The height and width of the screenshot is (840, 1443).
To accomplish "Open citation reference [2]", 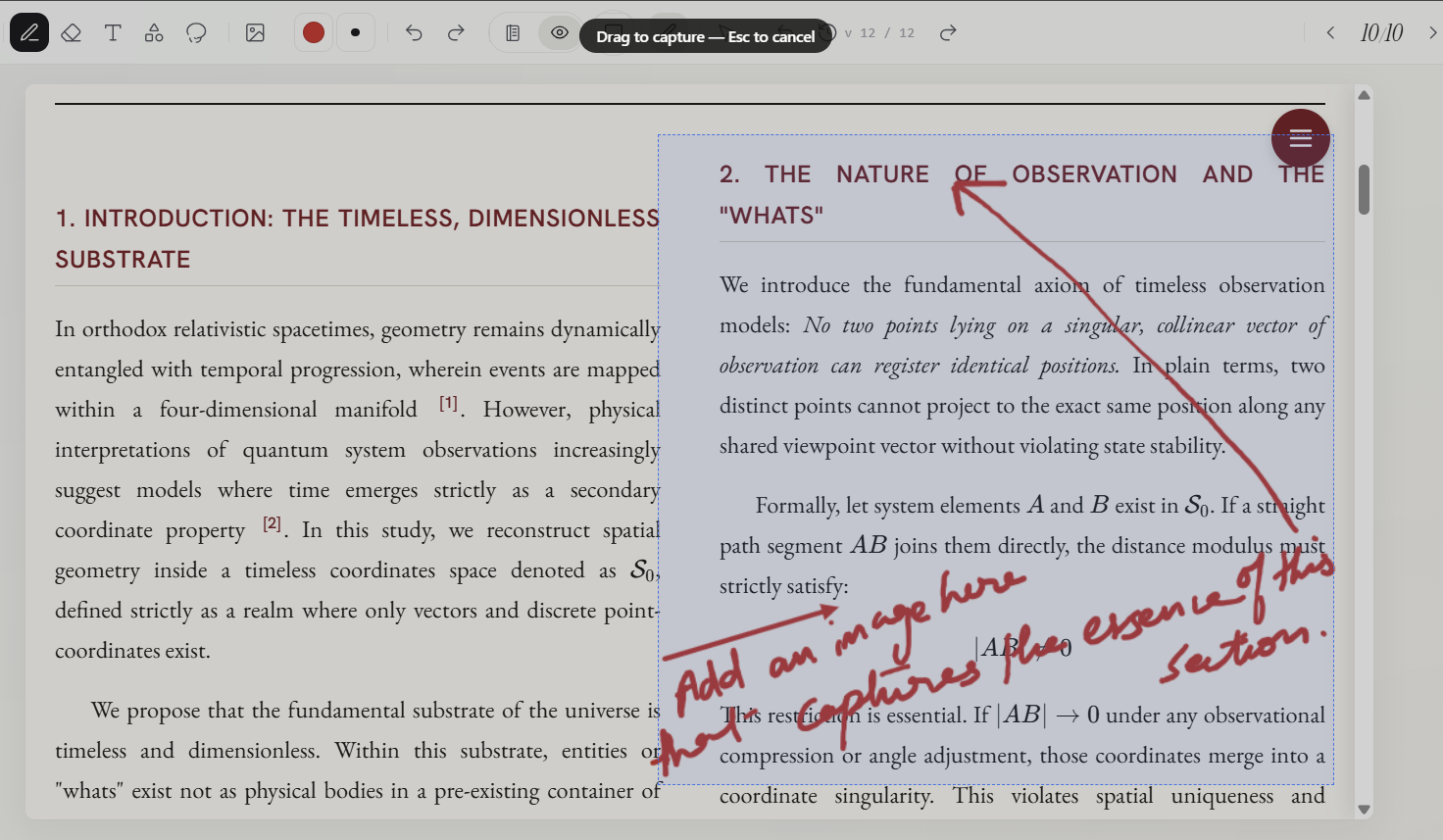I will click(273, 523).
